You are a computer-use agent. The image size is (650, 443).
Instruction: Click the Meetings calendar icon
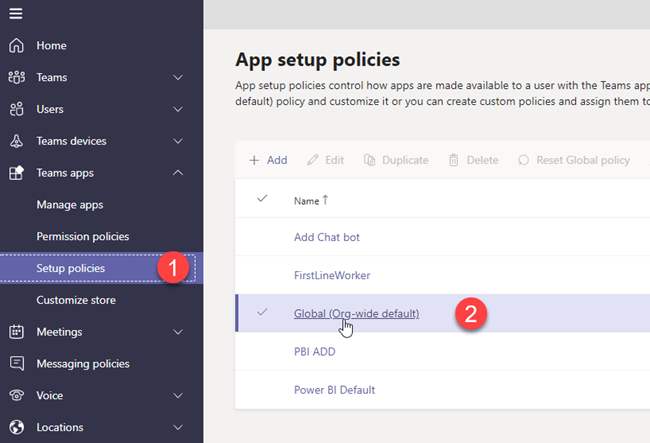coord(16,332)
